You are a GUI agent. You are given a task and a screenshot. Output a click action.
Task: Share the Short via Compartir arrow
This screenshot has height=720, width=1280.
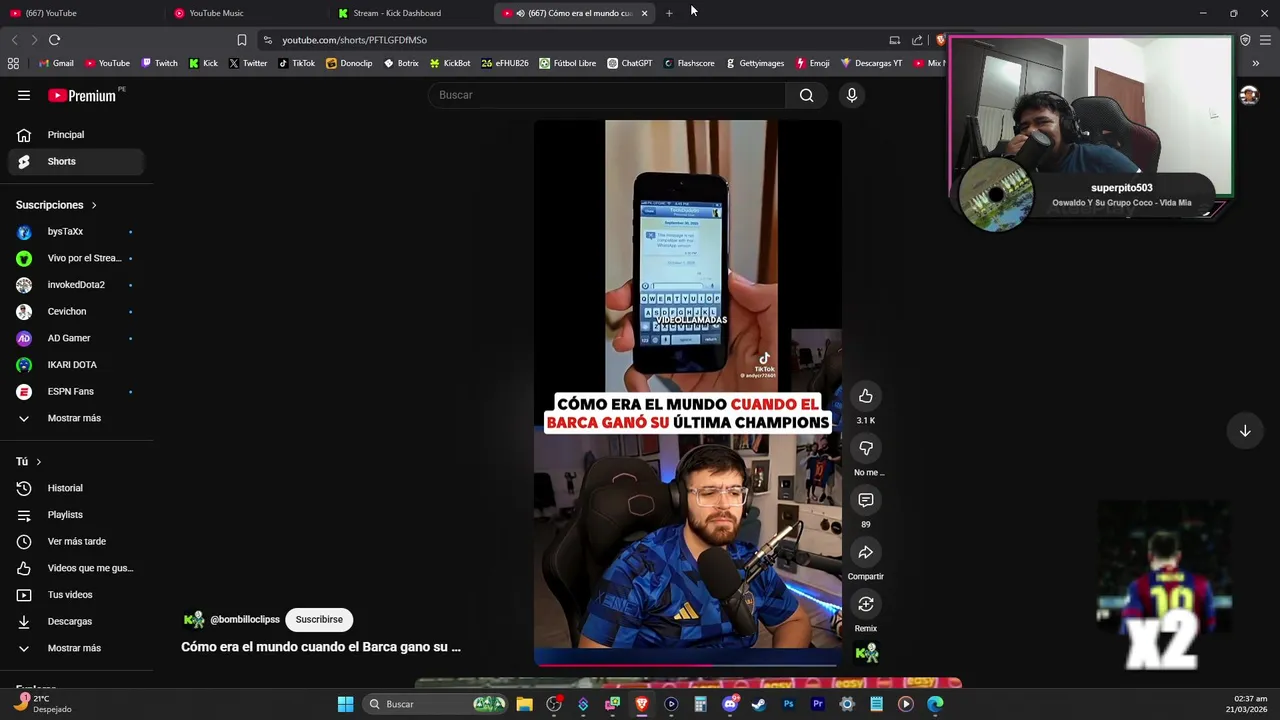coord(866,552)
